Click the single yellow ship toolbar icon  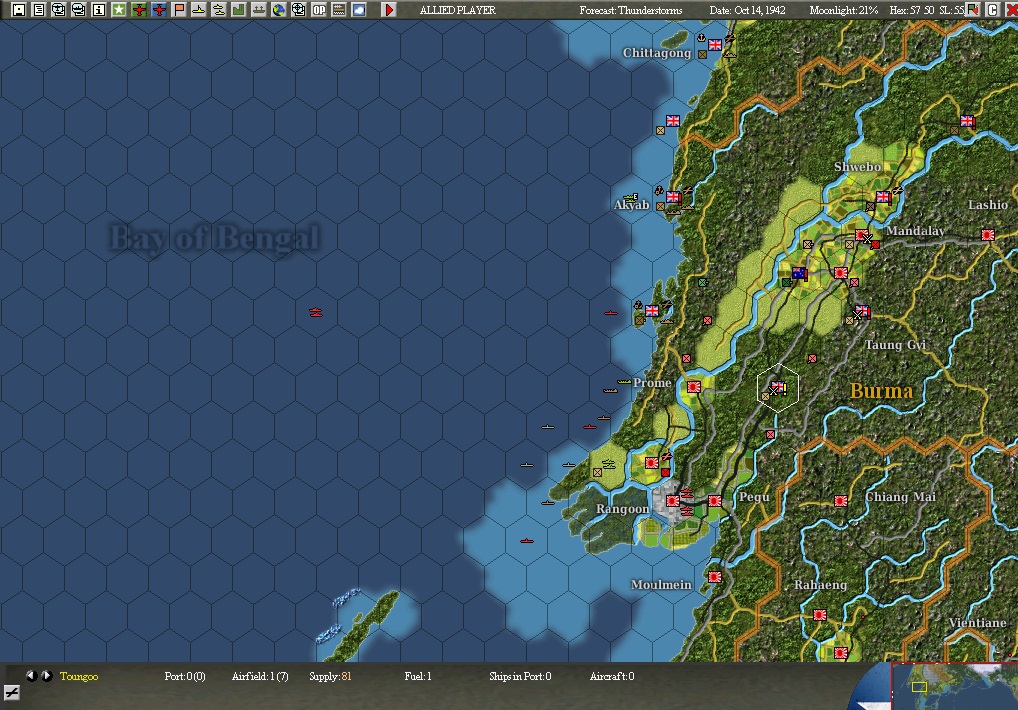(199, 10)
